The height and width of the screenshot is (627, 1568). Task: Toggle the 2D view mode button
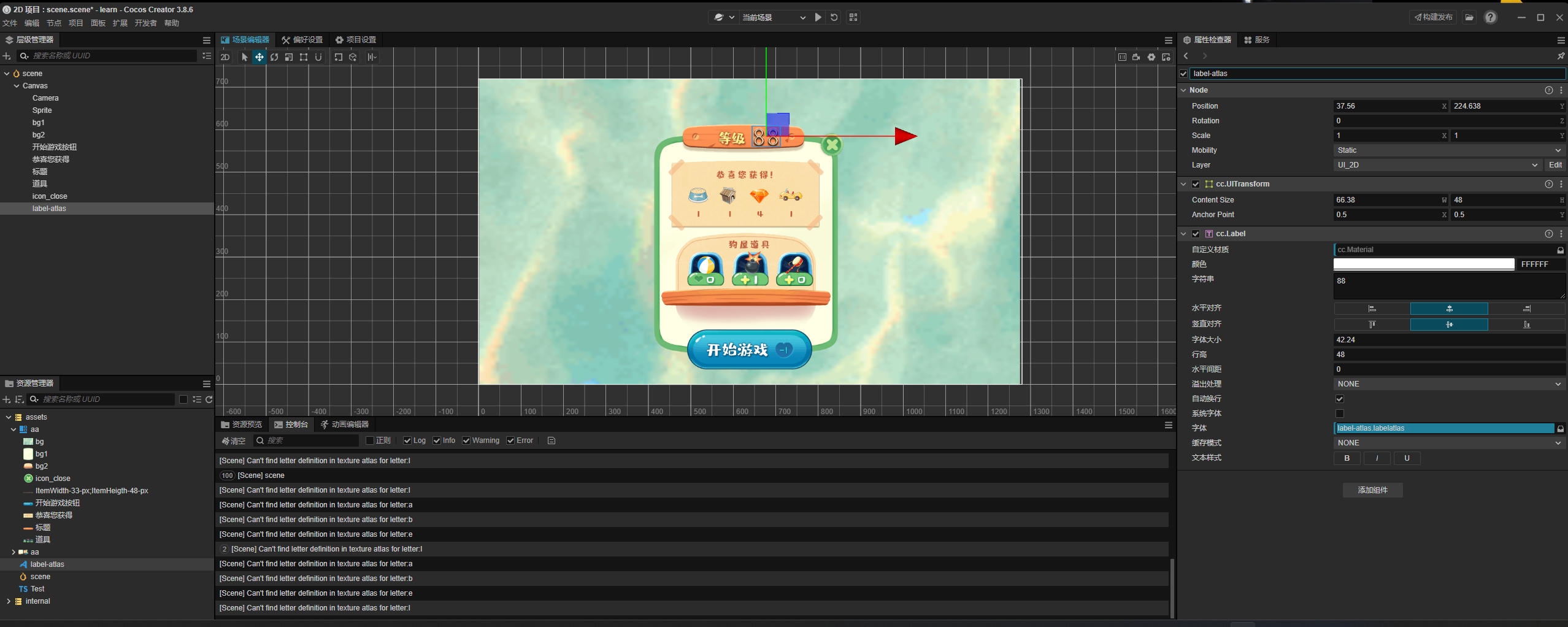pyautogui.click(x=225, y=57)
